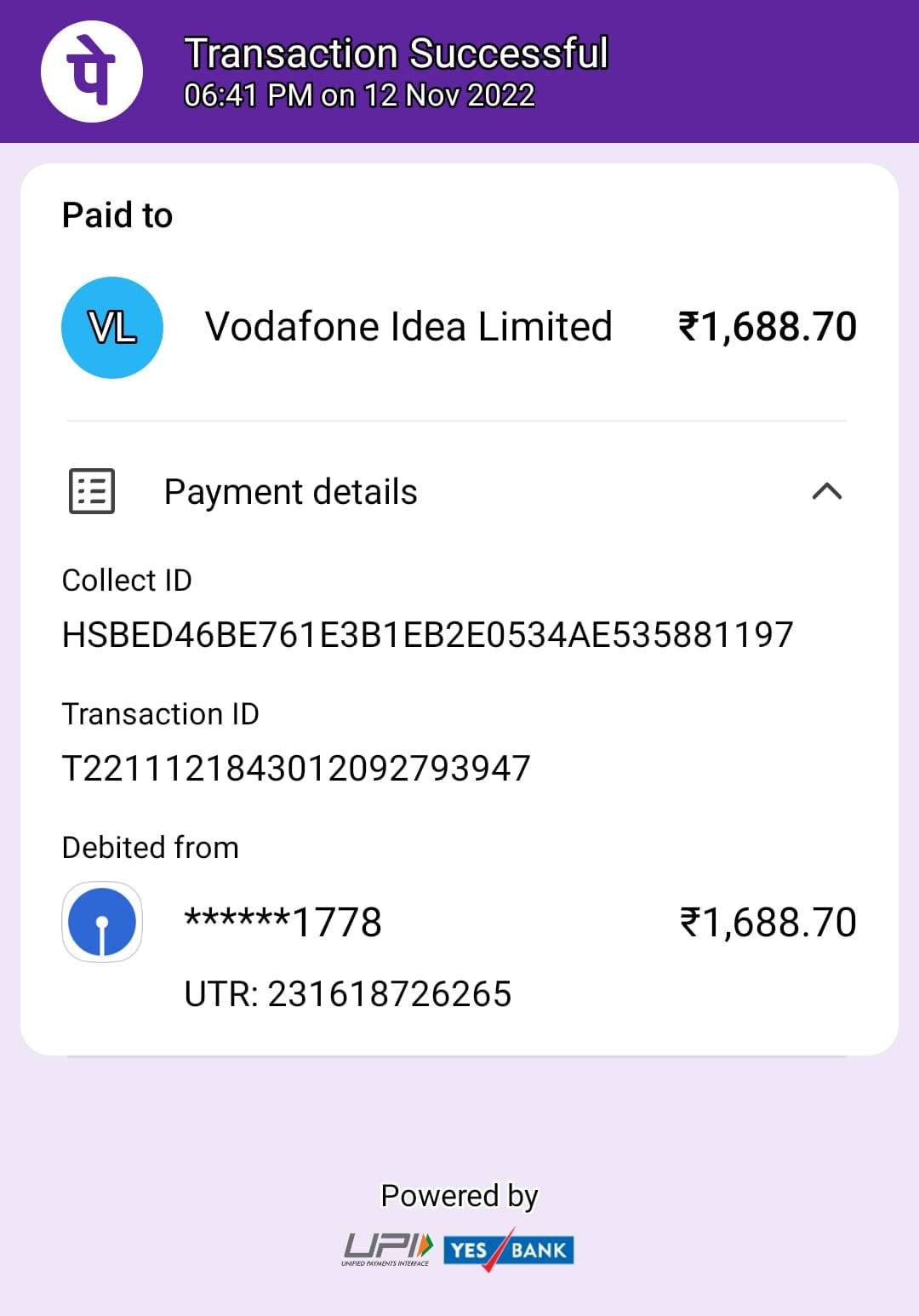The width and height of the screenshot is (919, 1316).
Task: Click the VL merchant avatar
Action: click(x=112, y=328)
